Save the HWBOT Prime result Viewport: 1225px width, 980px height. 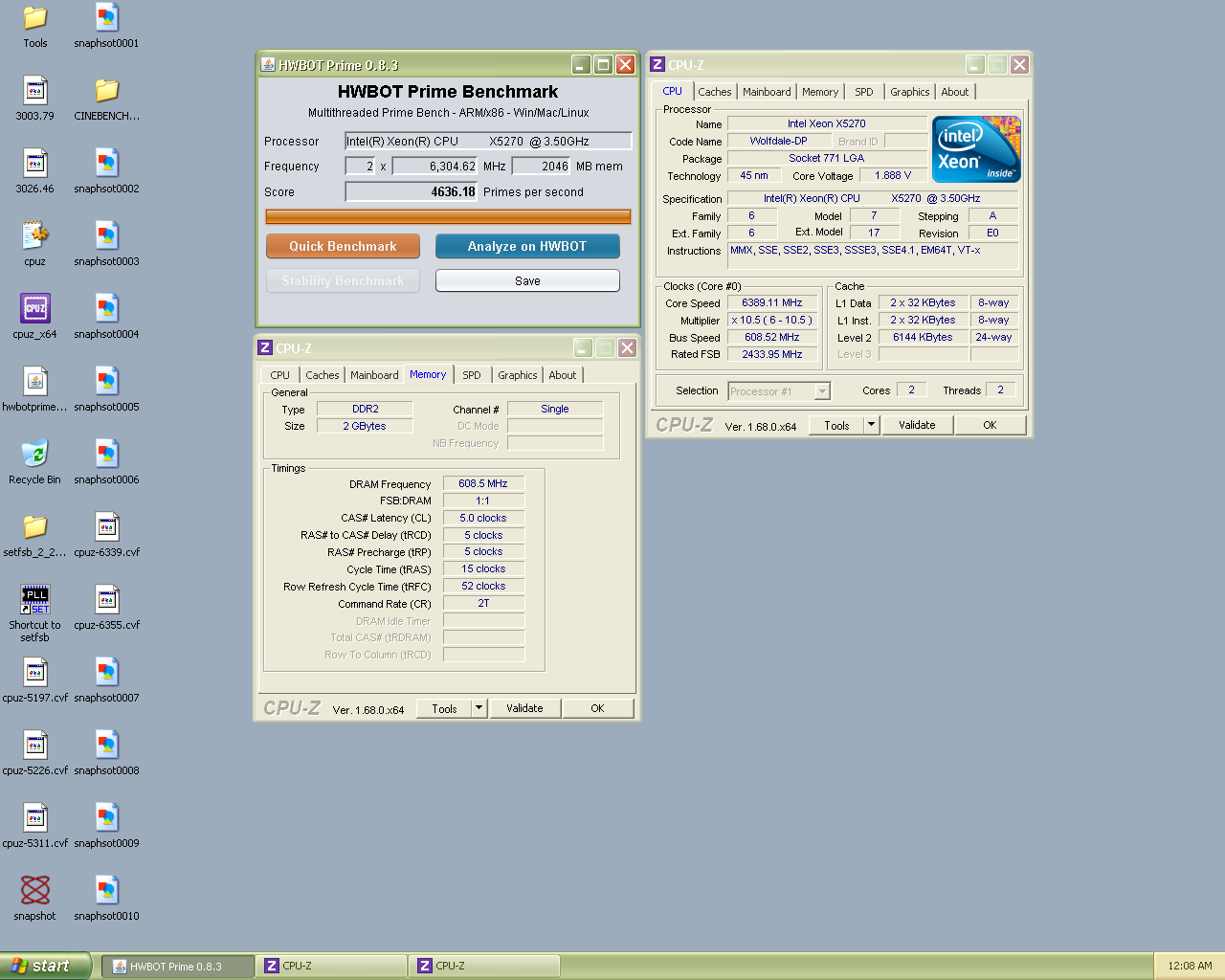click(527, 280)
